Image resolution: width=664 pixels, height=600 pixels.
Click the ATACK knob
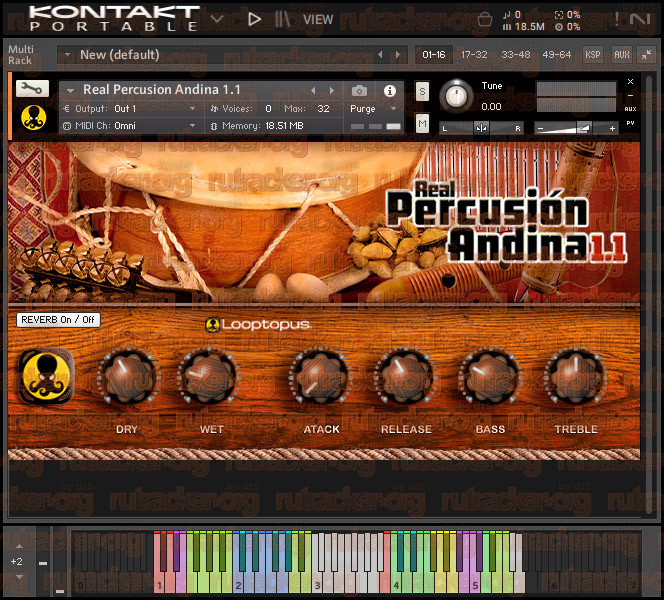coord(321,377)
